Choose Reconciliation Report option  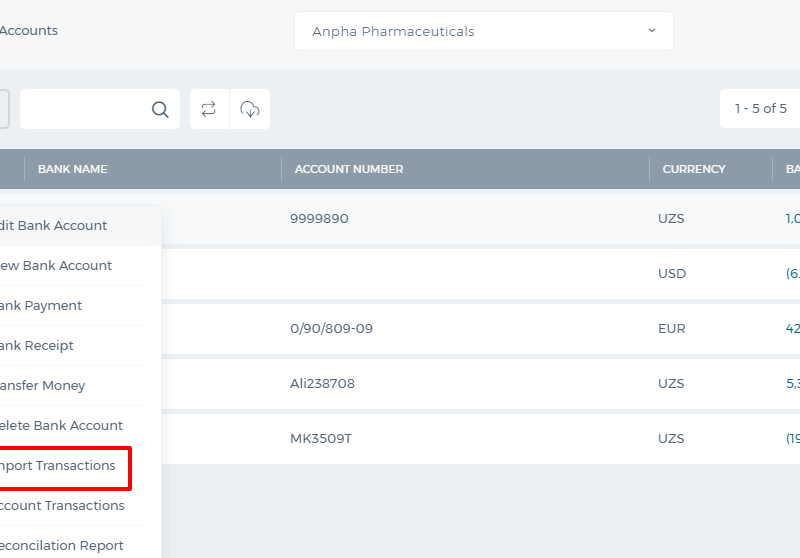click(x=62, y=546)
